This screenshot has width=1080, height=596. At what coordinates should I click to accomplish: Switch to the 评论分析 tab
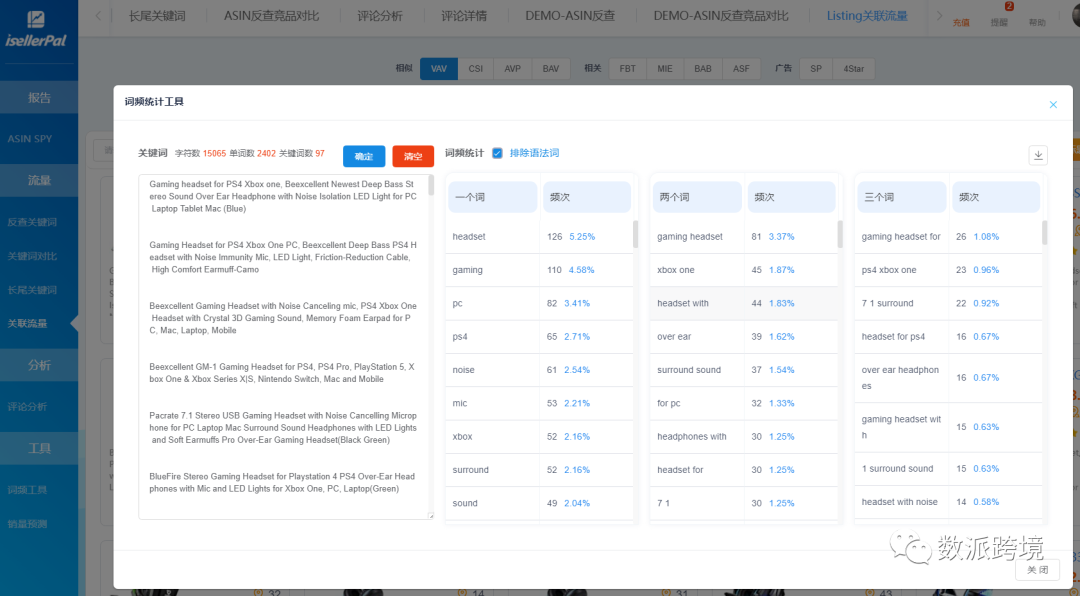[379, 16]
